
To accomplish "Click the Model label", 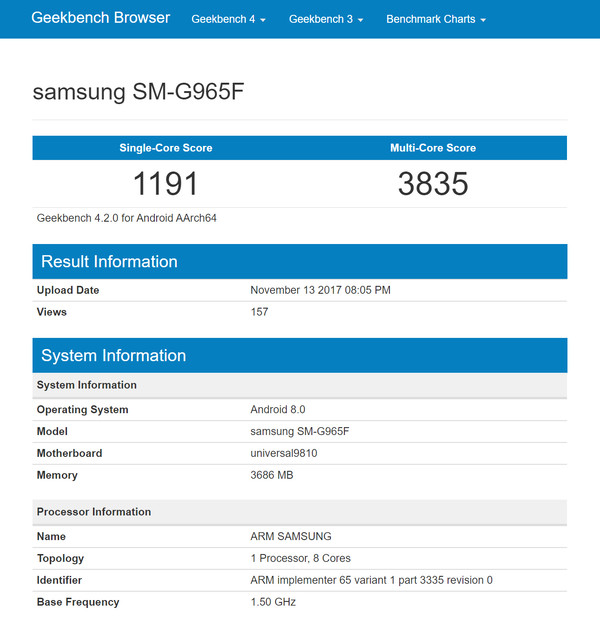I will 52,431.
